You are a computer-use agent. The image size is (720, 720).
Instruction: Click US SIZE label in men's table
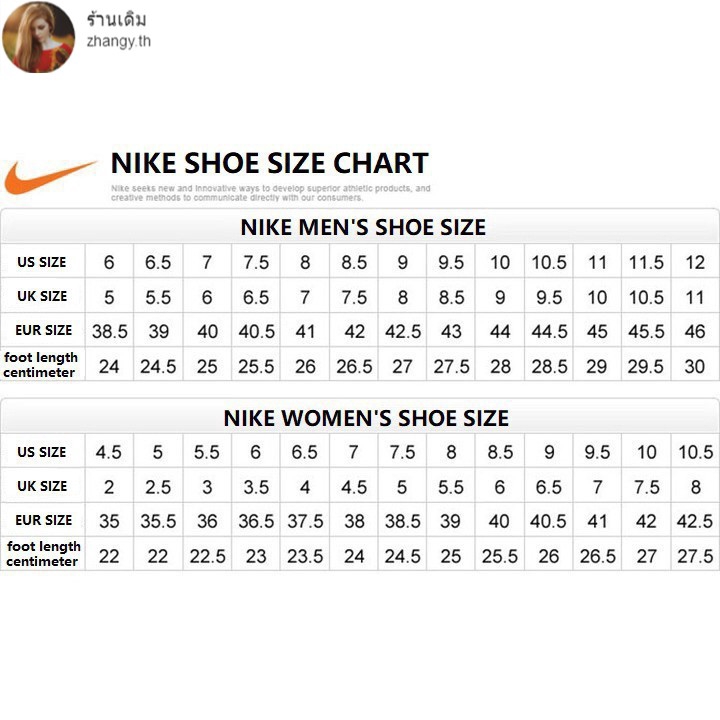tap(42, 262)
